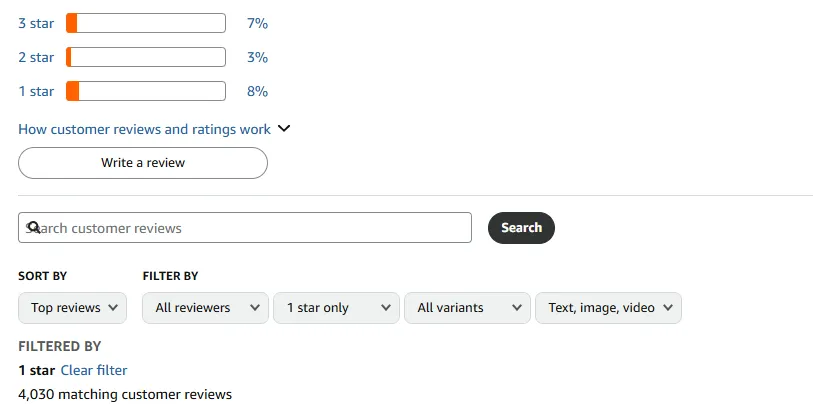Screen dimensions: 813x404
Task: Click the 7% three-star percentage link
Action: coord(257,23)
